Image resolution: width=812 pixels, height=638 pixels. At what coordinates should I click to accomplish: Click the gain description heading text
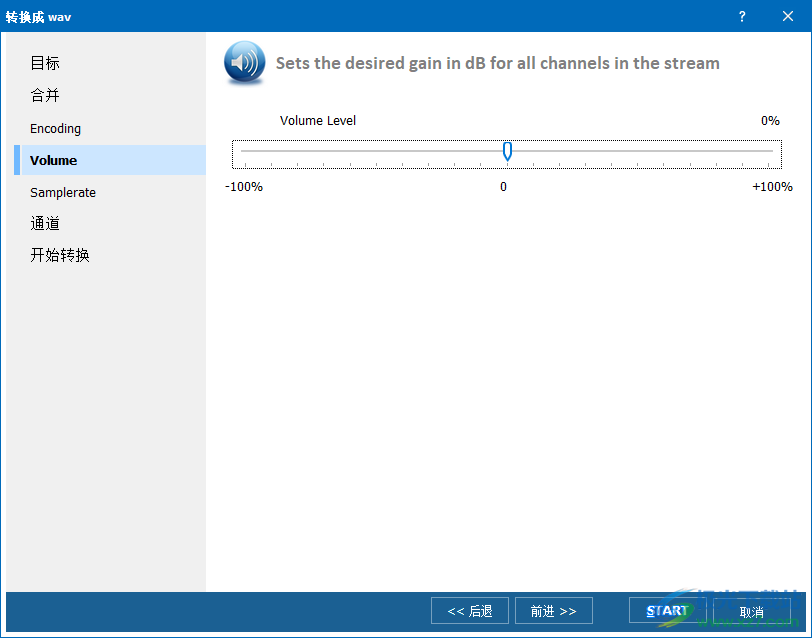click(498, 63)
